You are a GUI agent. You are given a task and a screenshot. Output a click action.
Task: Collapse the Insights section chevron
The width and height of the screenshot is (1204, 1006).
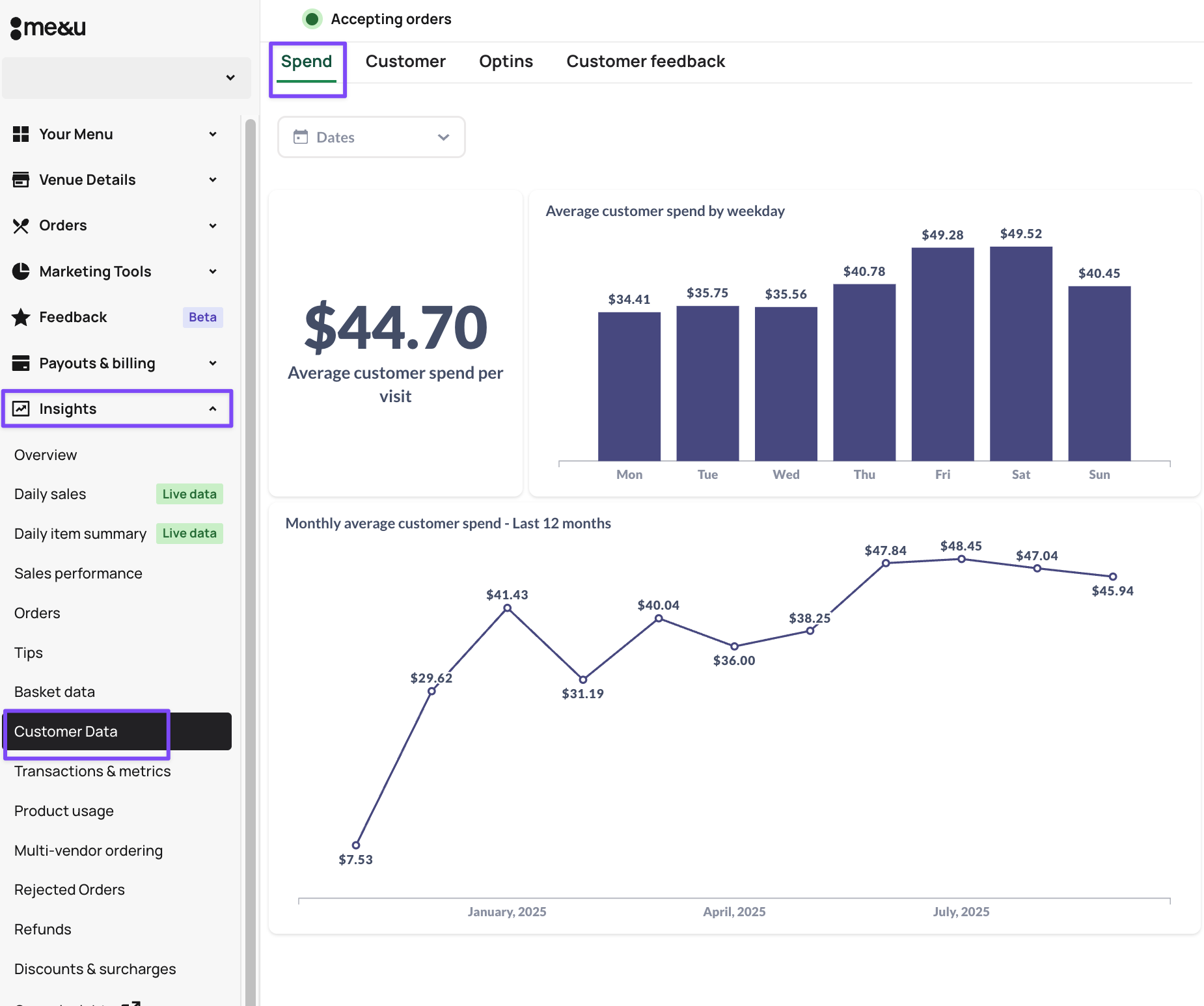click(213, 409)
